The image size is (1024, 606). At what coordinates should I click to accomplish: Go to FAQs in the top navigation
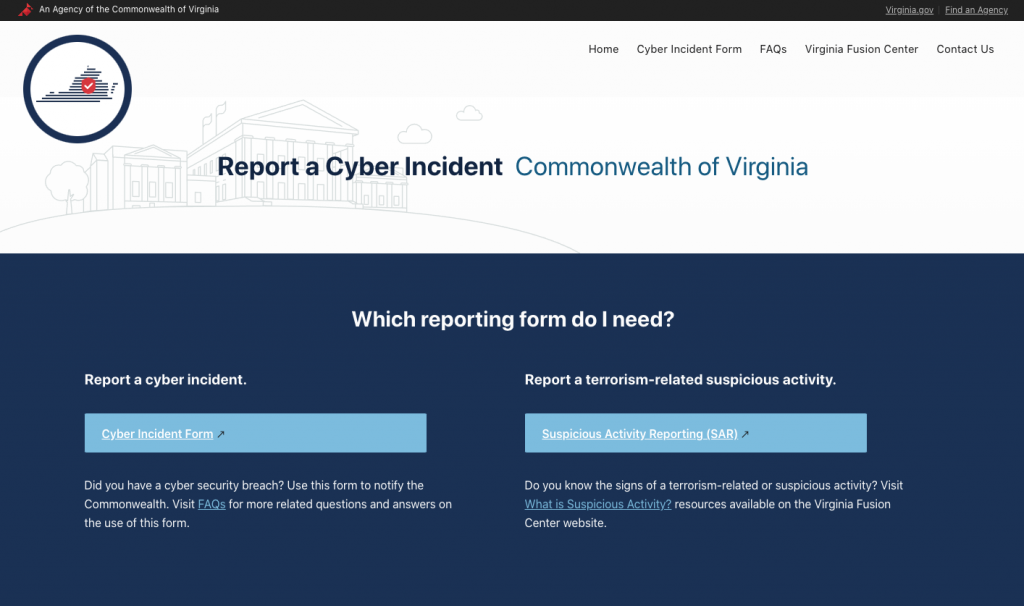coord(773,49)
